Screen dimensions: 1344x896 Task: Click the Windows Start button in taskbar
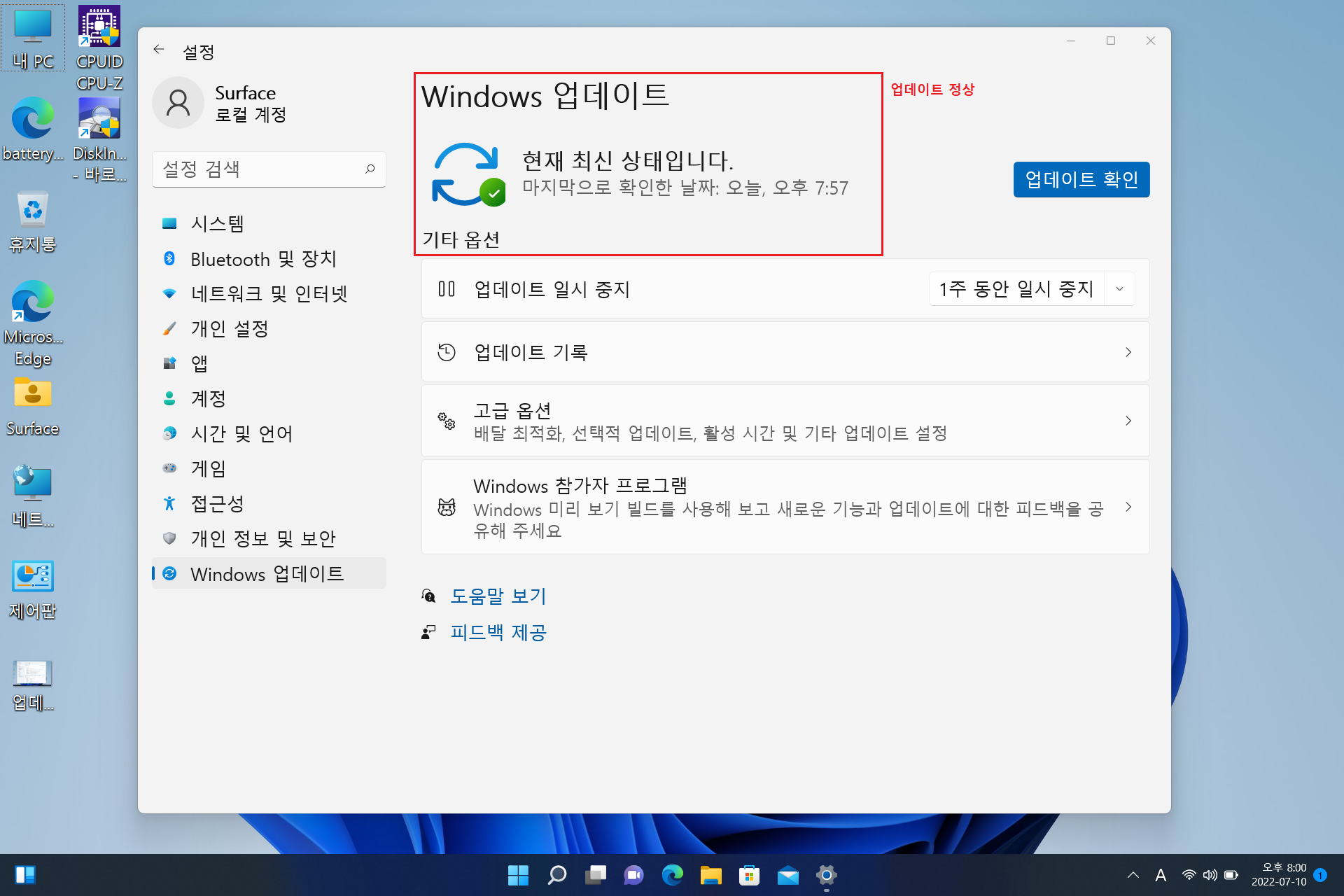coord(518,875)
